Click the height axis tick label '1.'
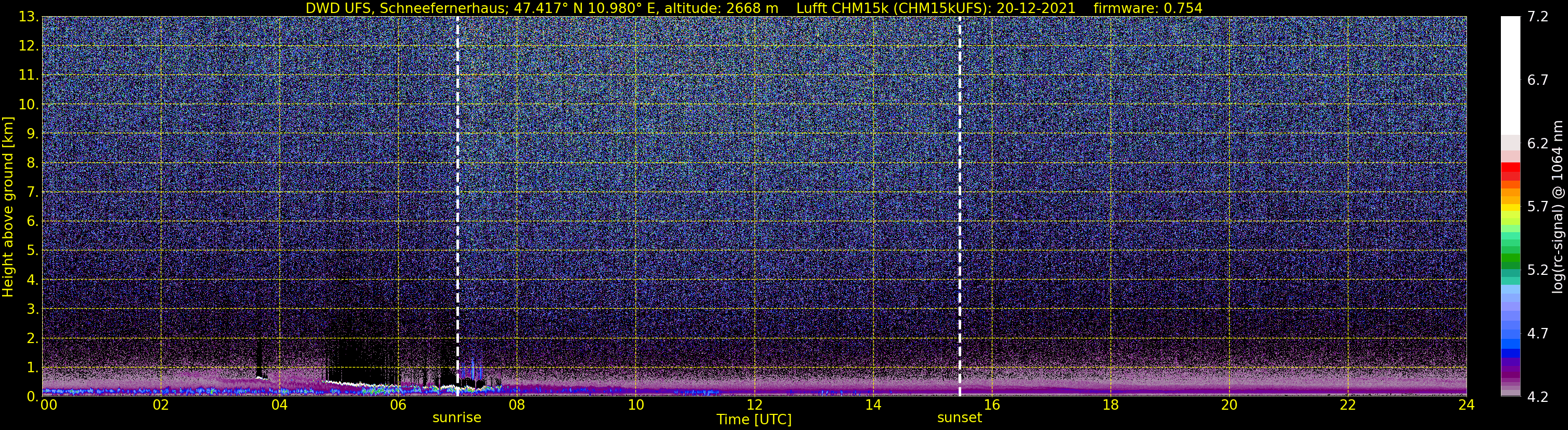 32,368
